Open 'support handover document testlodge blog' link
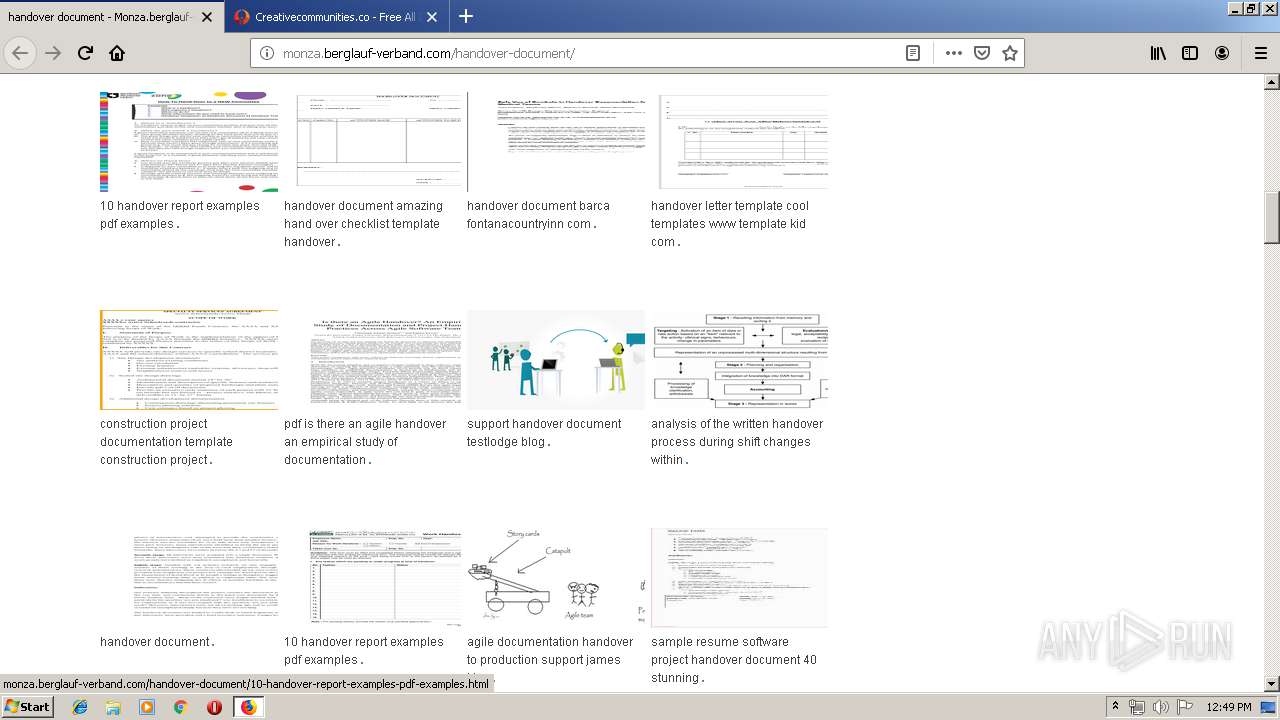The image size is (1280, 720). 544,433
